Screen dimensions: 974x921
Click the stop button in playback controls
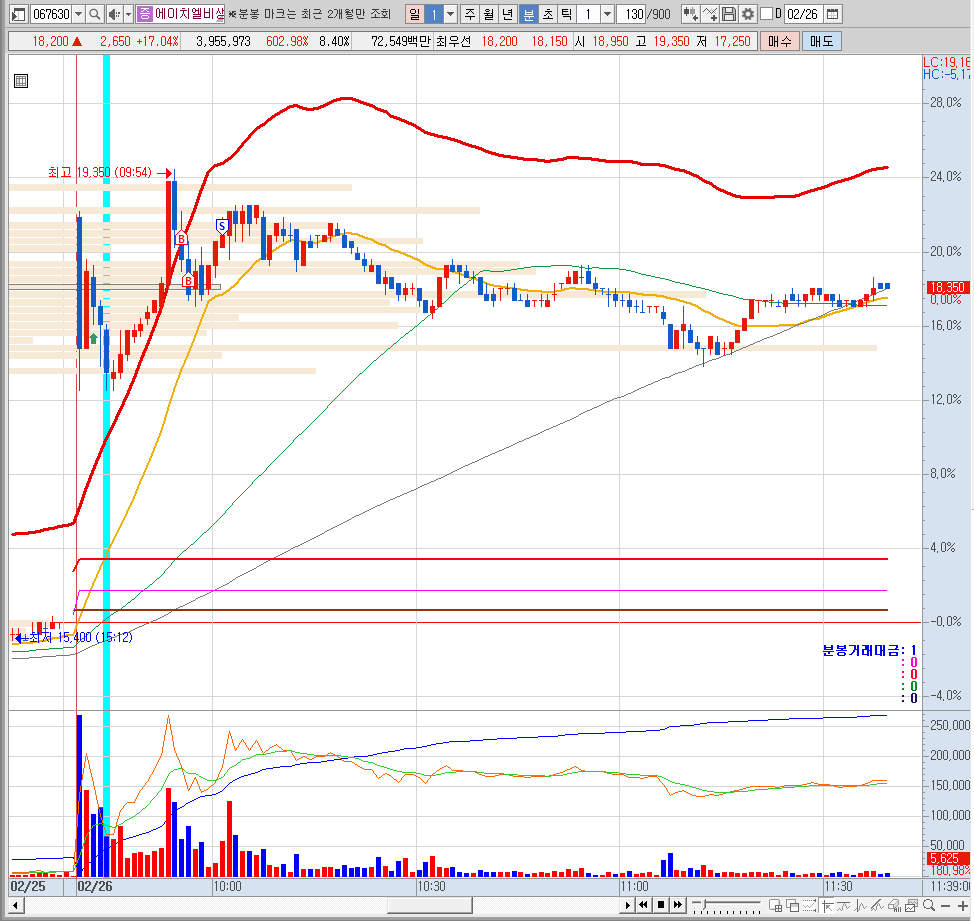point(661,905)
